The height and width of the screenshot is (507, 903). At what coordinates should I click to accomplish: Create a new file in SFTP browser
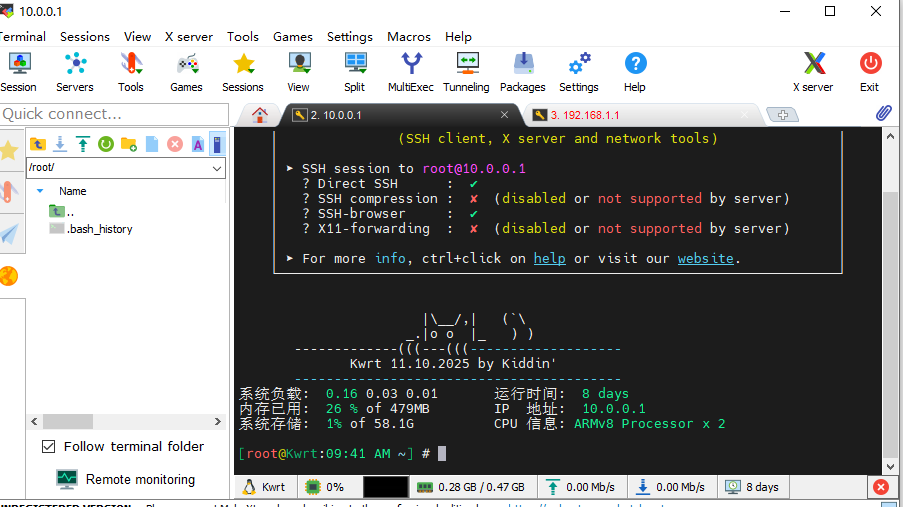[x=152, y=144]
